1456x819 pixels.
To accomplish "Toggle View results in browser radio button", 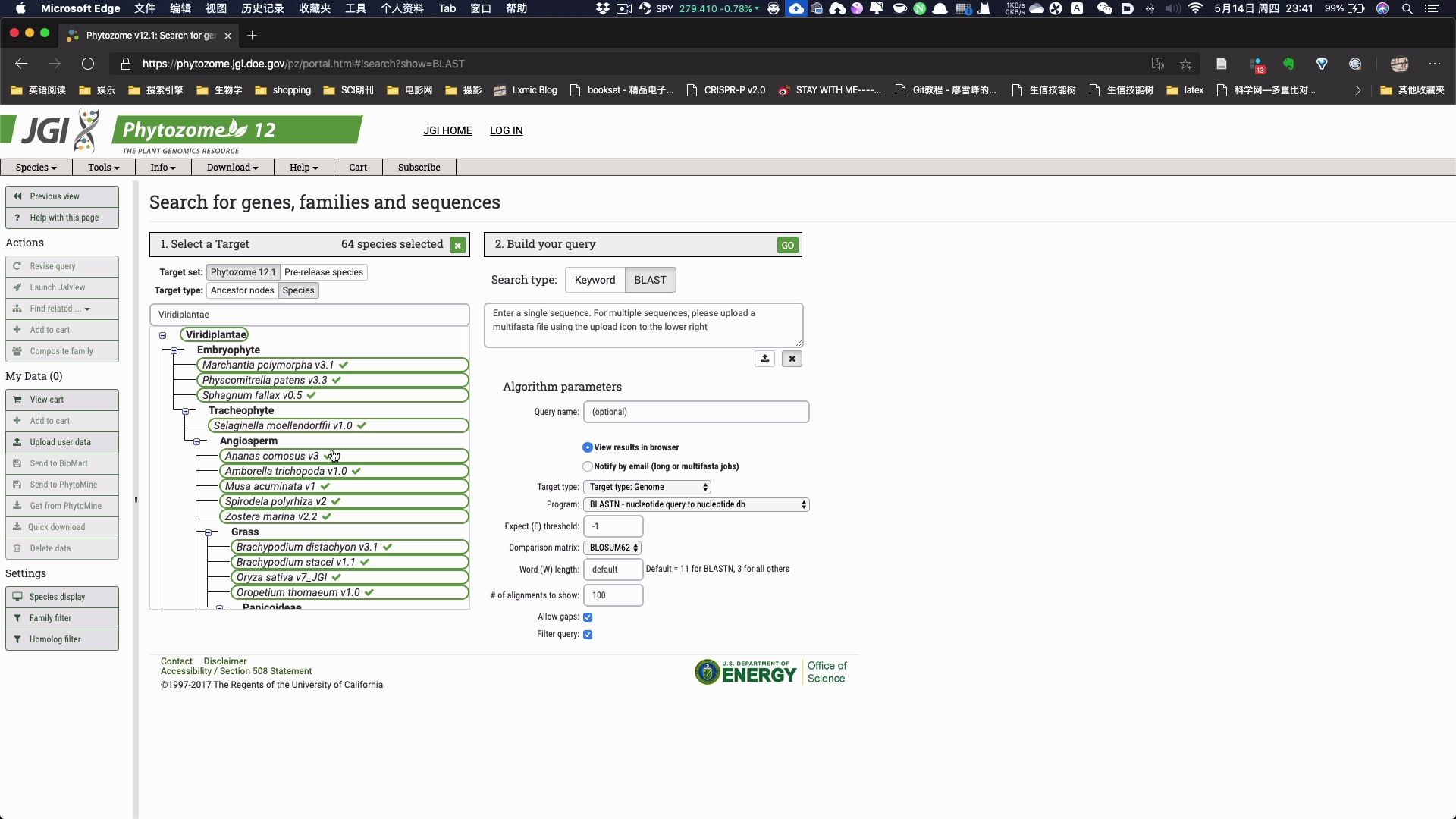I will coord(588,447).
